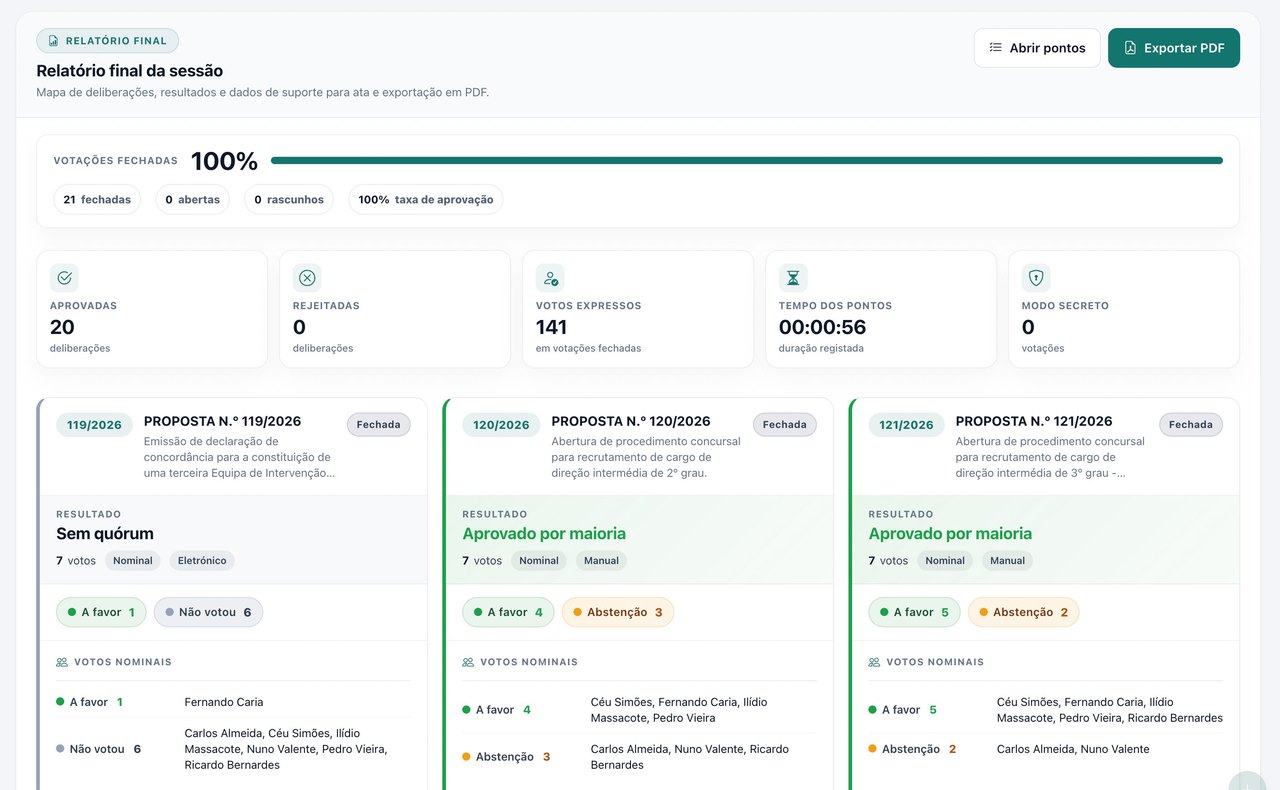Click the Exportar PDF button
This screenshot has height=790, width=1280.
coord(1174,48)
